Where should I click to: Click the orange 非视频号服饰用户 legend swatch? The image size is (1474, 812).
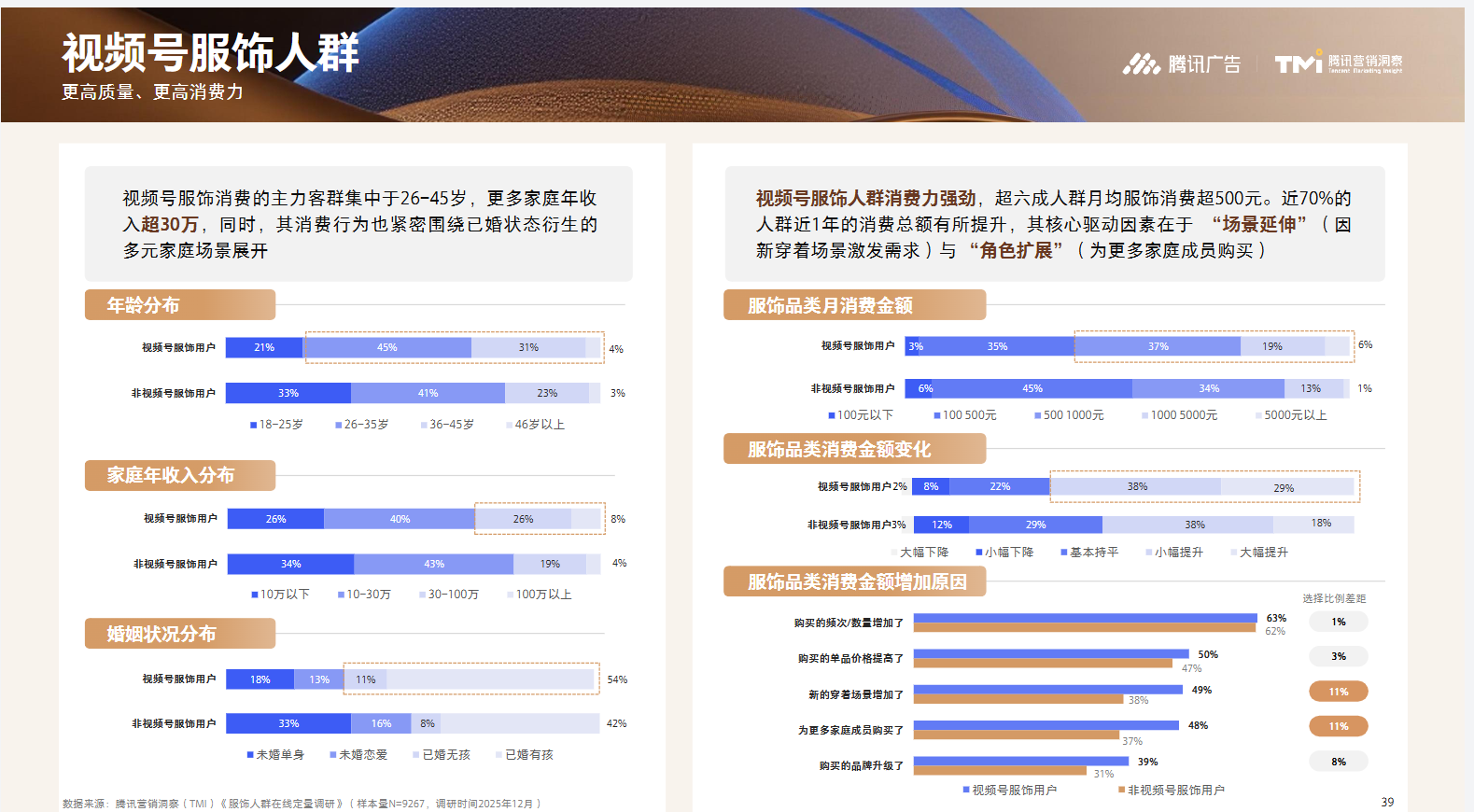pos(1121,791)
